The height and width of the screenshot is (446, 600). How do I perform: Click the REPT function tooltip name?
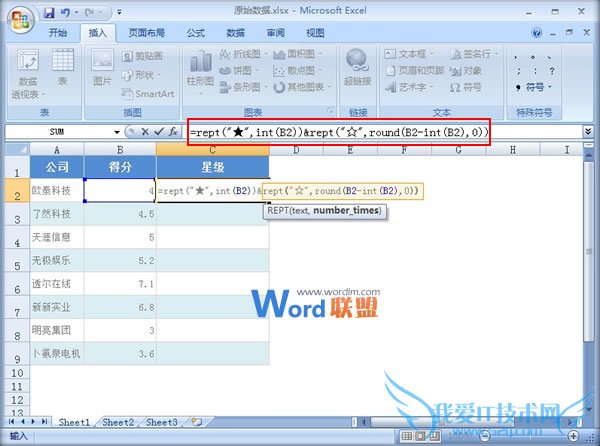coord(277,211)
